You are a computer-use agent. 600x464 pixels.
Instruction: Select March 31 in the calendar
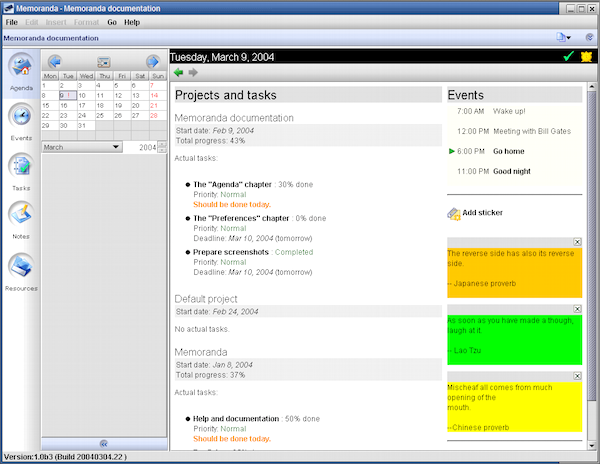pos(86,125)
